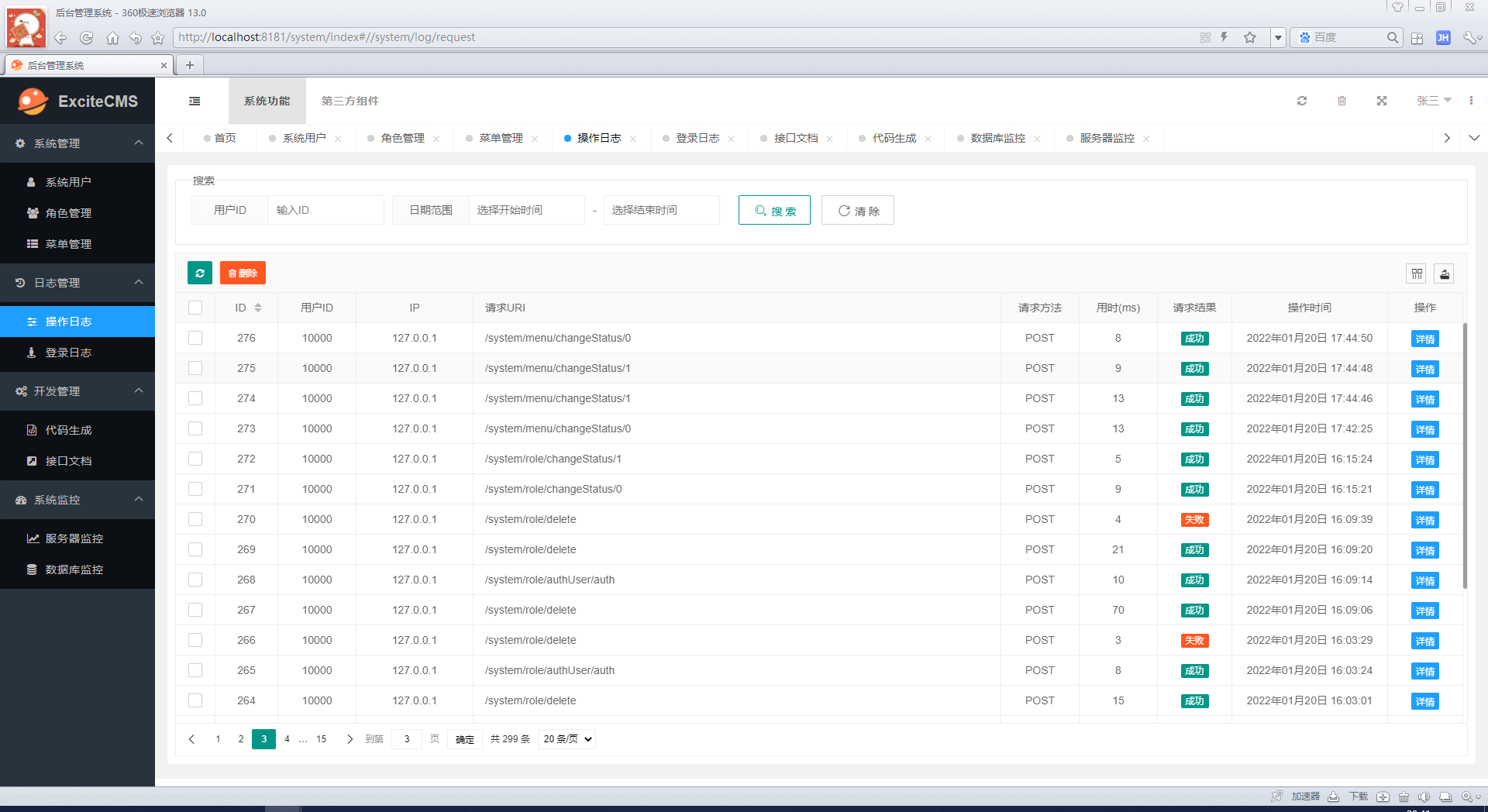Select 服务器监控 in the sidebar

[x=74, y=538]
